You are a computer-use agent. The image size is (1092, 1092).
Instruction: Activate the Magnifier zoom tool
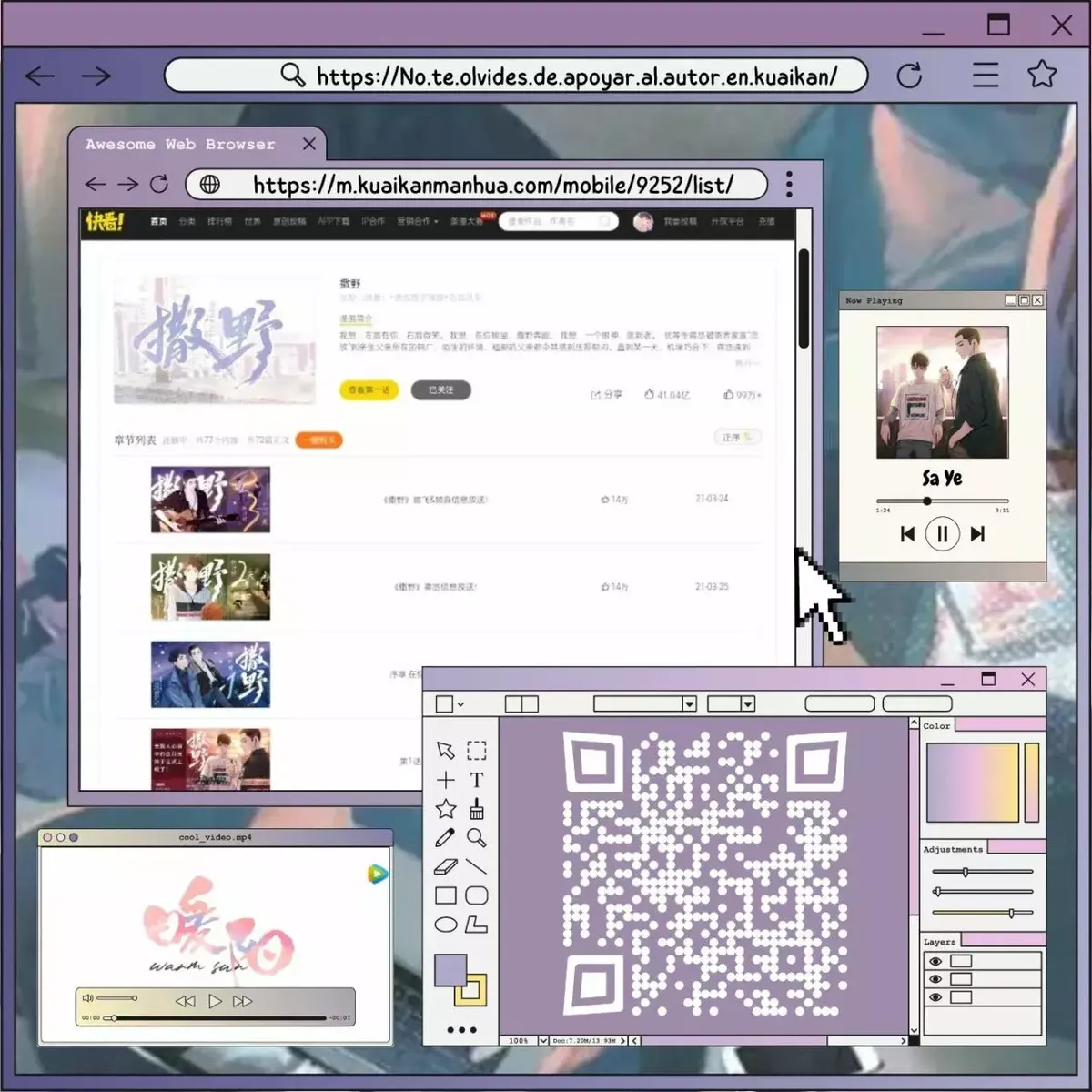[x=476, y=837]
